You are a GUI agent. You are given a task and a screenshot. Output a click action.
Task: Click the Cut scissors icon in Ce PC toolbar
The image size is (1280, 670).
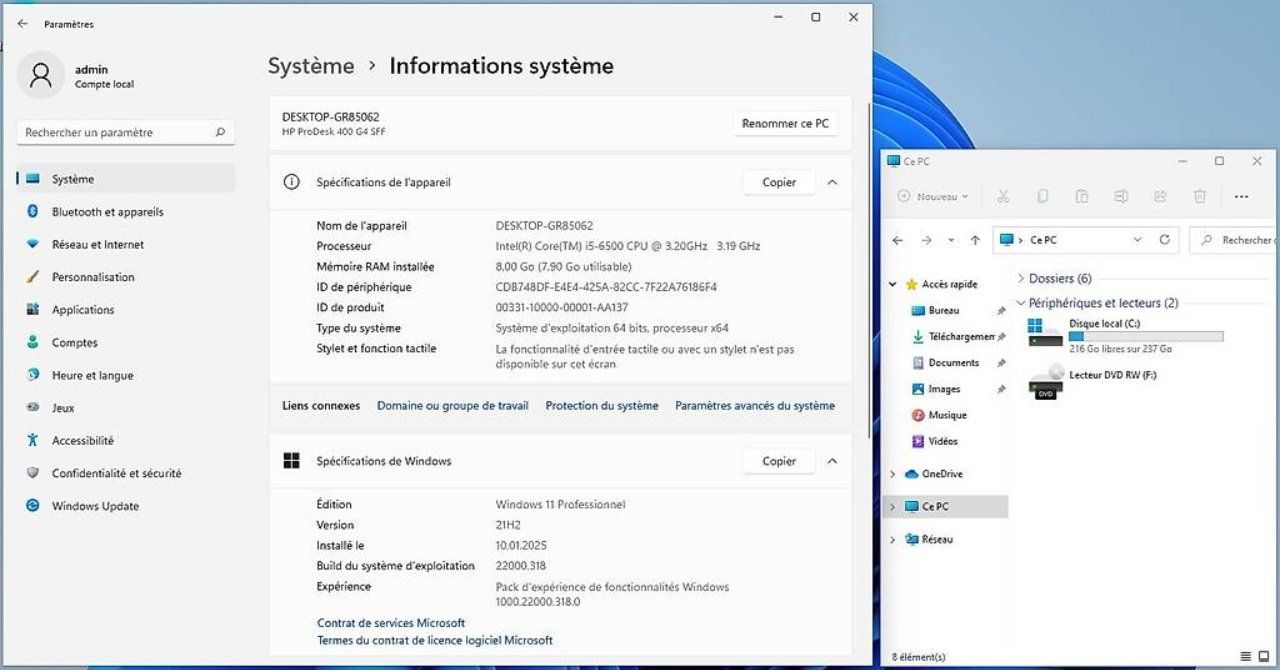click(1003, 197)
